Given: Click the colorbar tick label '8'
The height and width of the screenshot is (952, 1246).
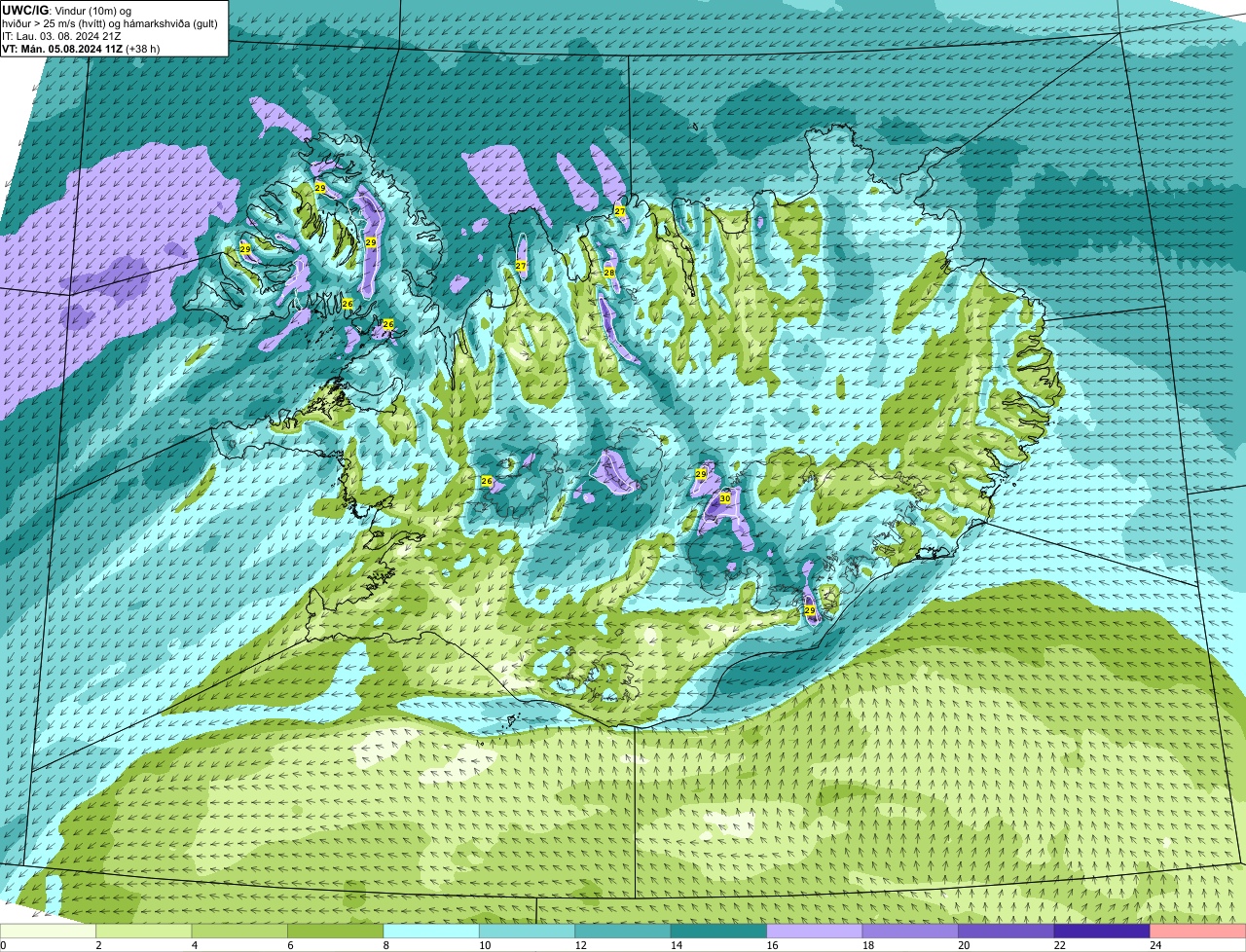Looking at the screenshot, I should pyautogui.click(x=385, y=945).
